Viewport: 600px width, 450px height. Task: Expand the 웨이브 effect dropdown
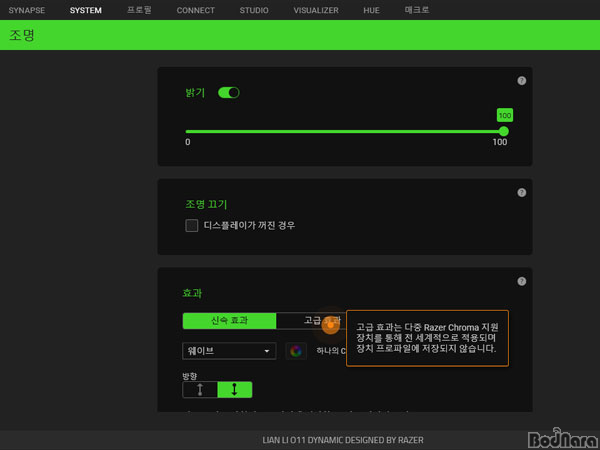[229, 351]
